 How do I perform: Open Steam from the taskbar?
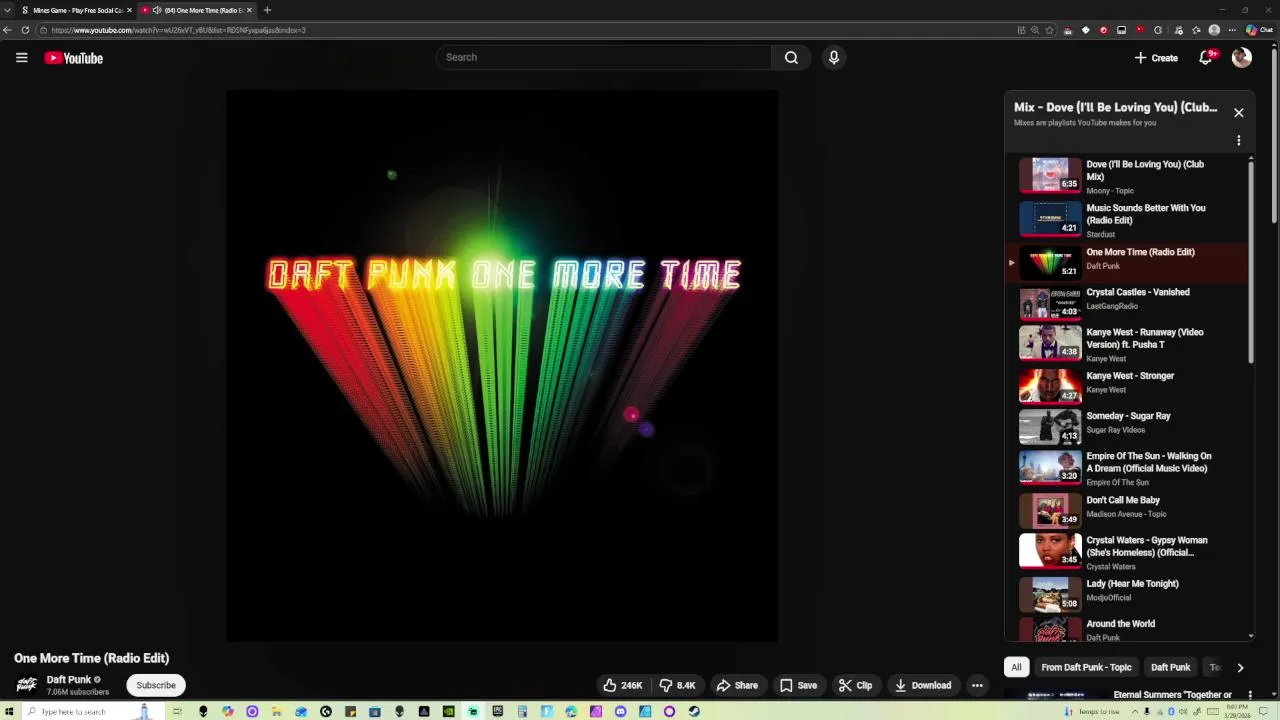[694, 712]
